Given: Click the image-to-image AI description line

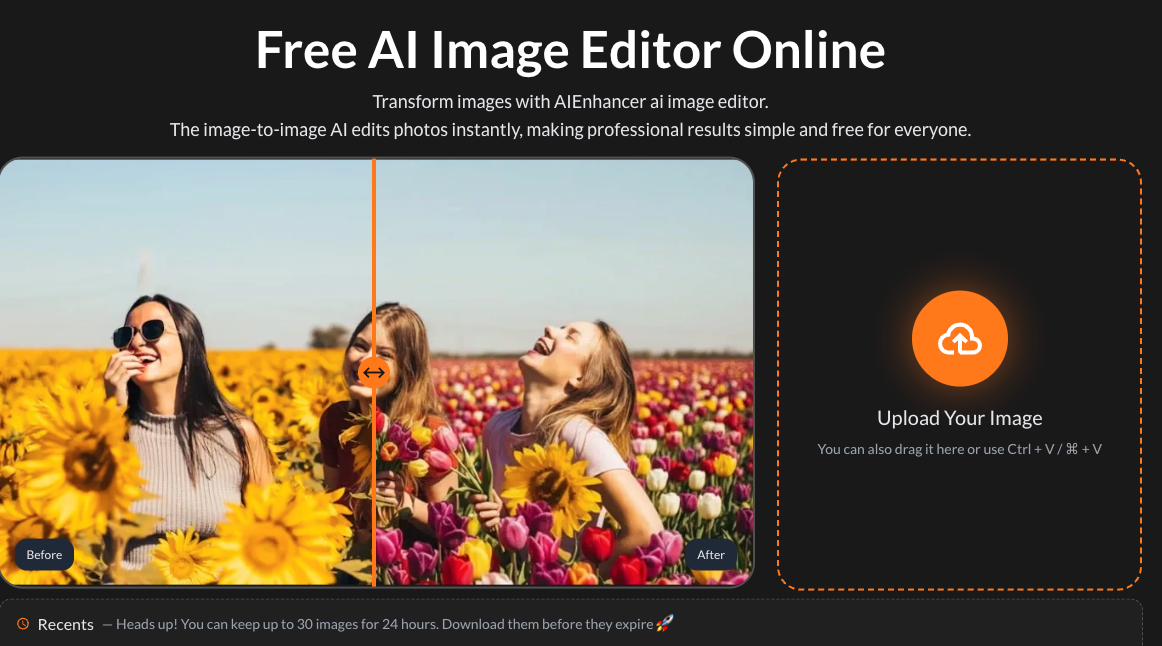Looking at the screenshot, I should pyautogui.click(x=571, y=130).
